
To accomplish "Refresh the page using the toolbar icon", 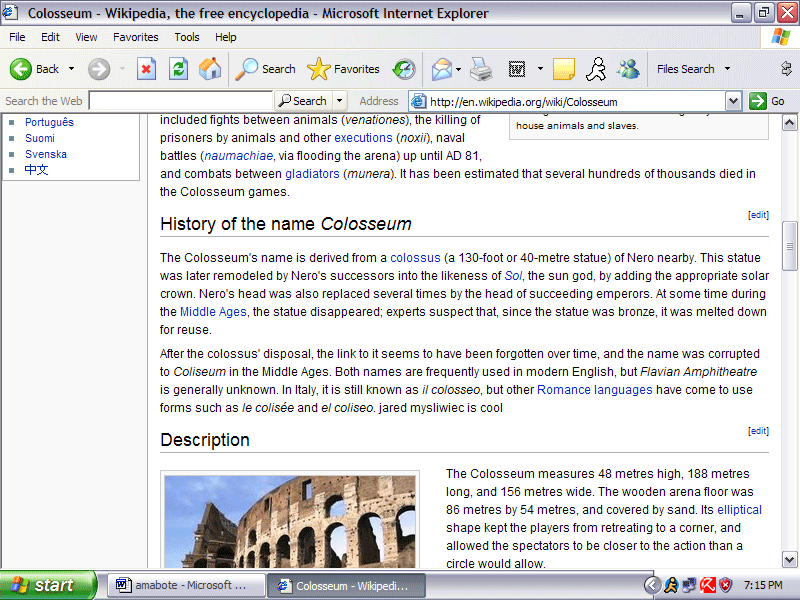I will pyautogui.click(x=179, y=69).
